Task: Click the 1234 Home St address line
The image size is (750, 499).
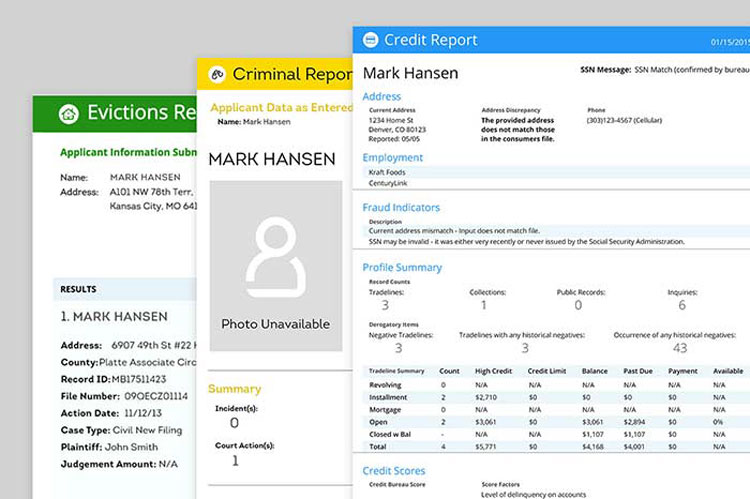Action: click(391, 120)
